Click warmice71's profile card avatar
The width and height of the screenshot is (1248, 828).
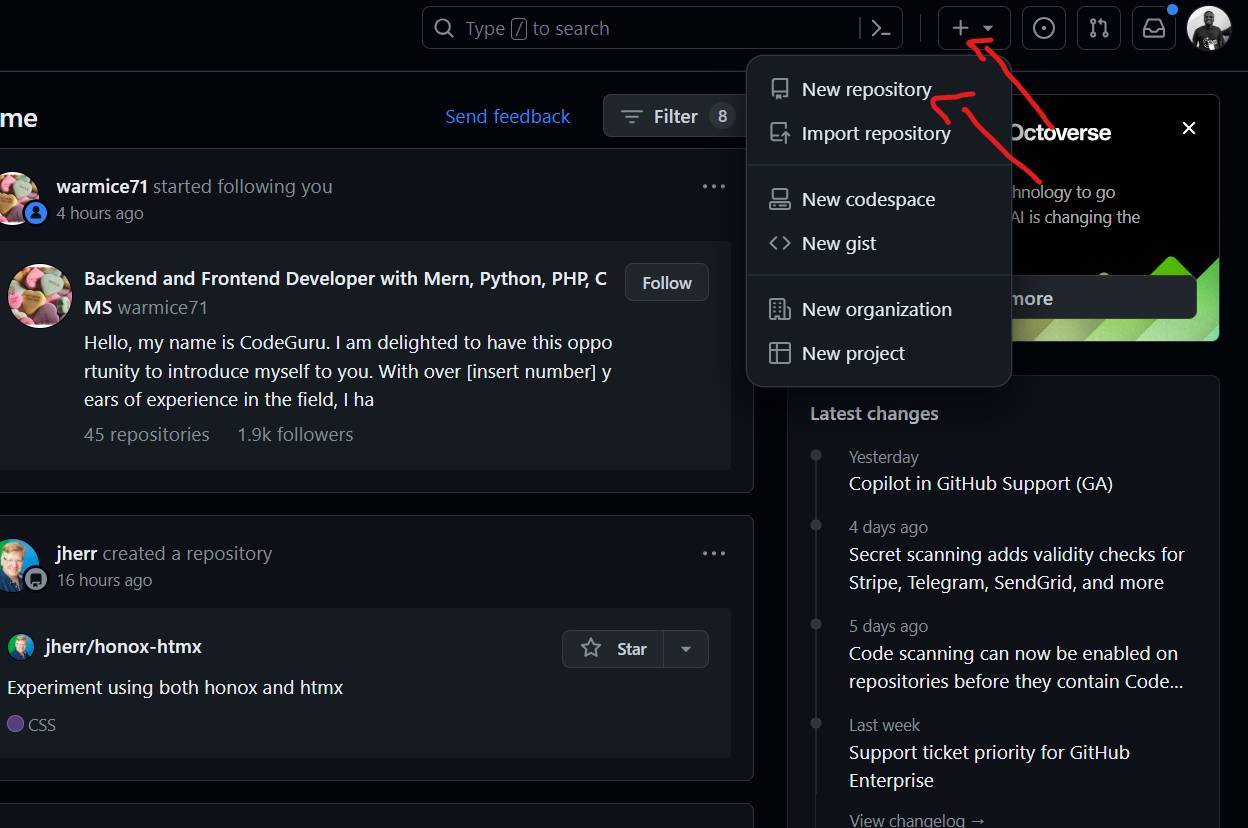click(40, 296)
